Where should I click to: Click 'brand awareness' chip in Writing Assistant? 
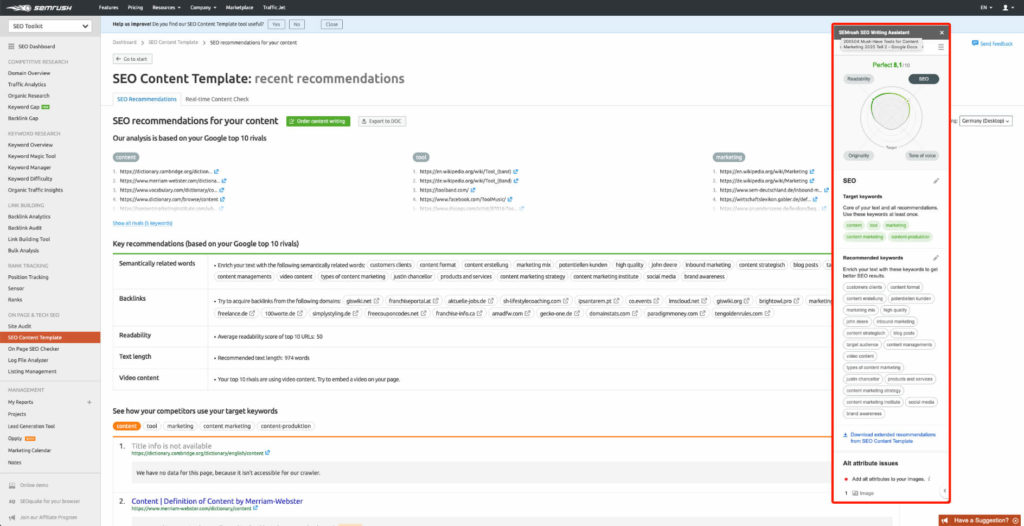tap(864, 414)
